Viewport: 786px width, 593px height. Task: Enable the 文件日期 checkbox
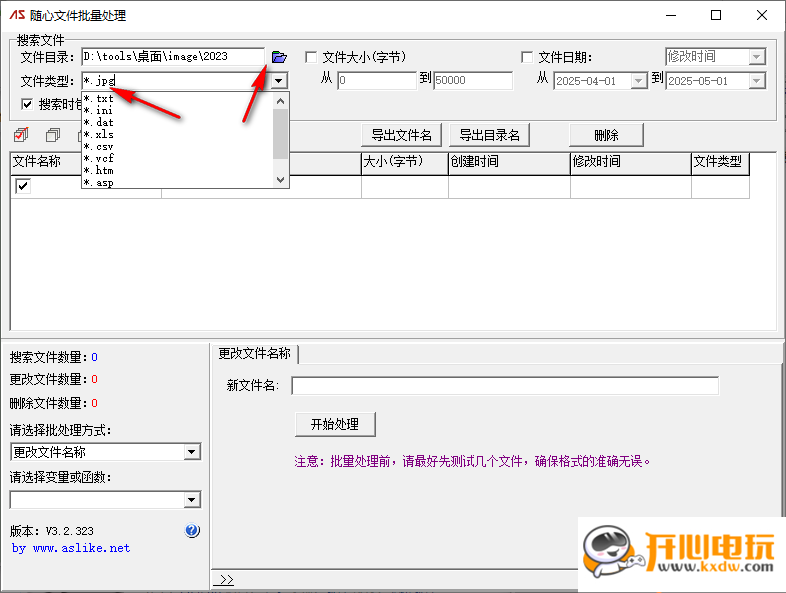point(527,57)
